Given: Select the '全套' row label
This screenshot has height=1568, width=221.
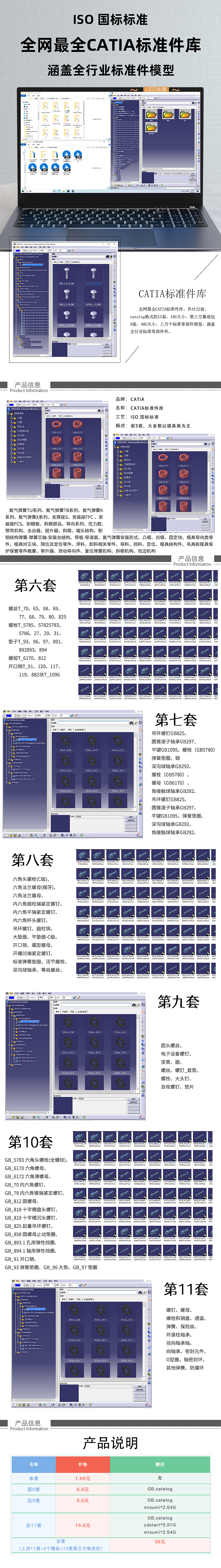Looking at the screenshot, I should tap(60, 1541).
